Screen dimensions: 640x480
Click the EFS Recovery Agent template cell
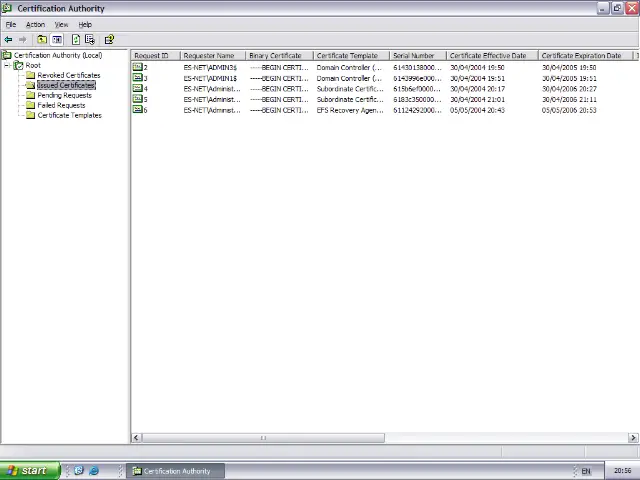pos(350,110)
